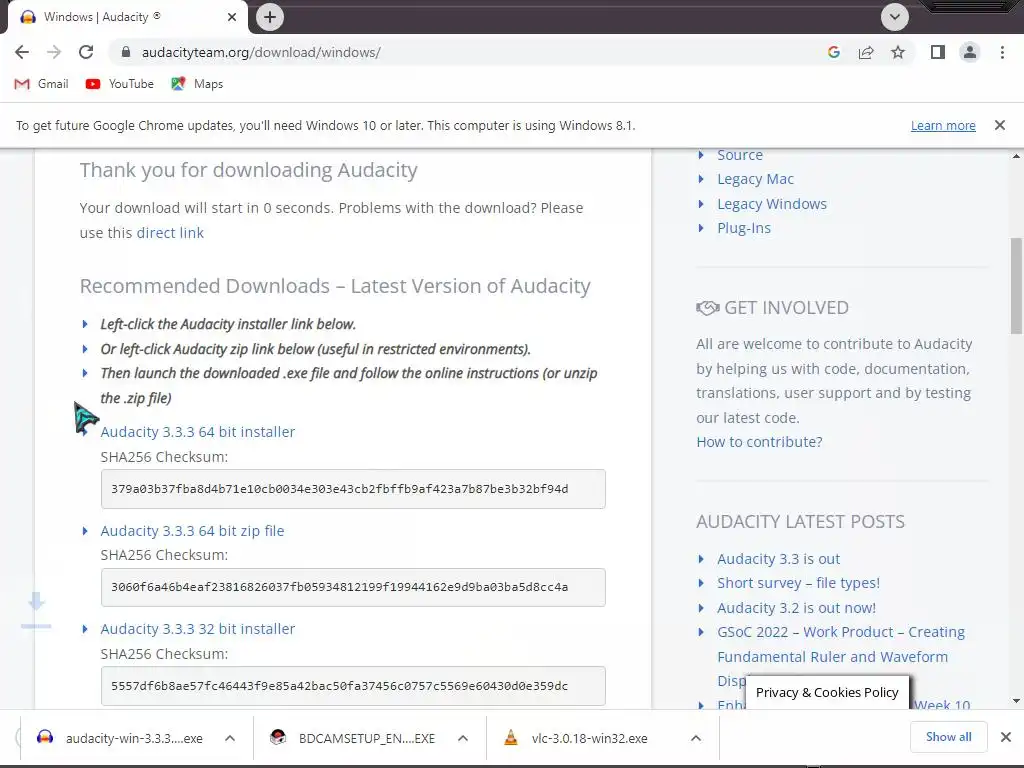View site security lock info
The image size is (1024, 768).
click(x=126, y=52)
